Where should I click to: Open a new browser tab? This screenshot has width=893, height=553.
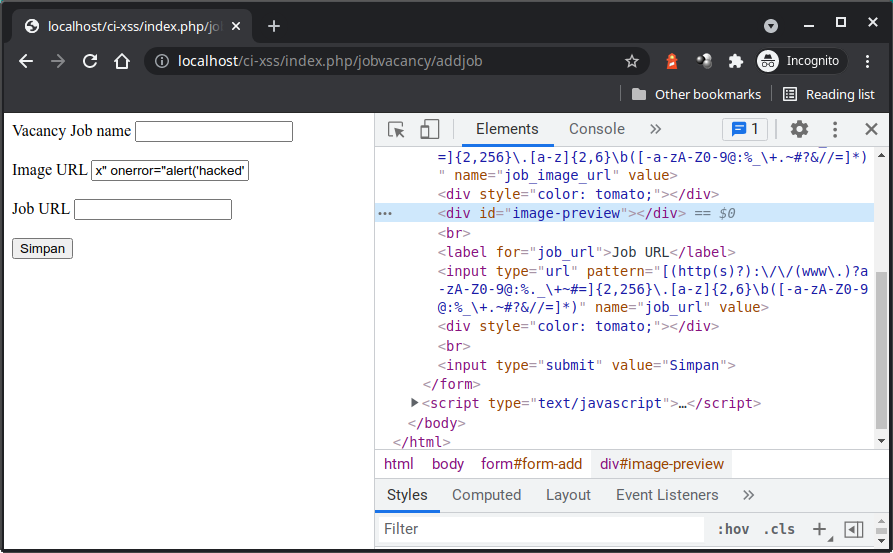point(274,26)
